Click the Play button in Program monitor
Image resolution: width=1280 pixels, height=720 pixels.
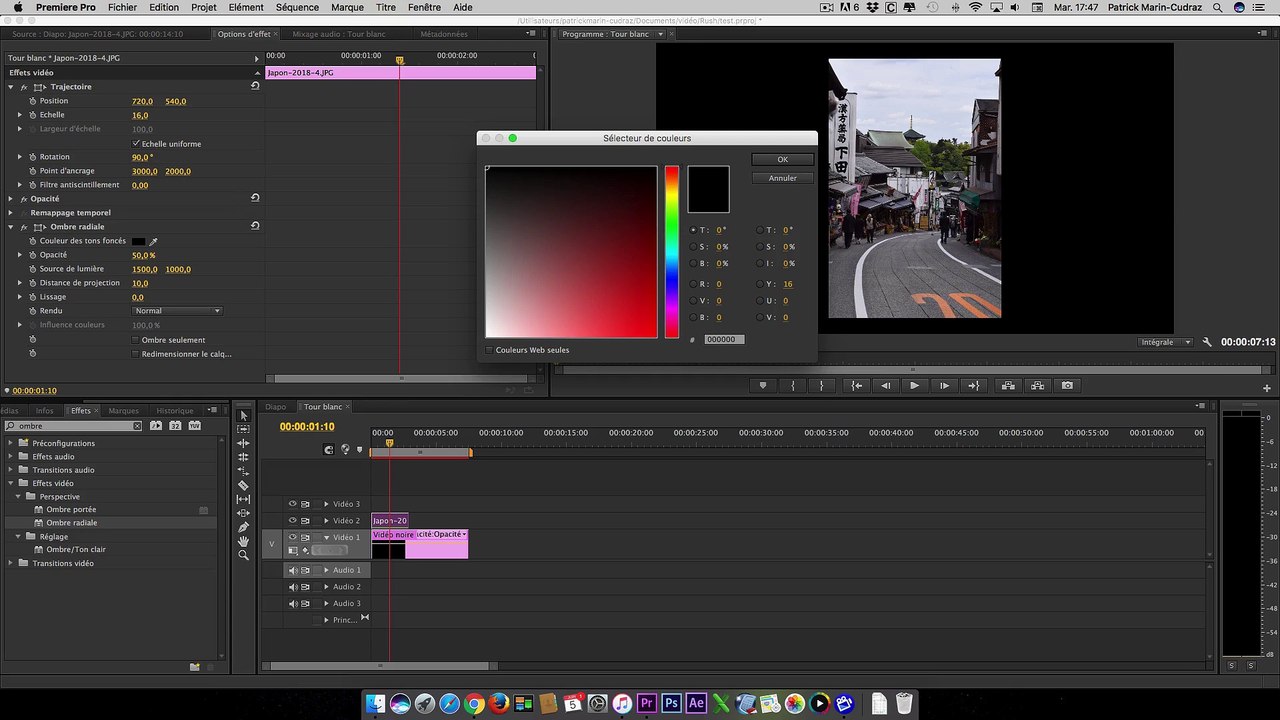[x=914, y=385]
